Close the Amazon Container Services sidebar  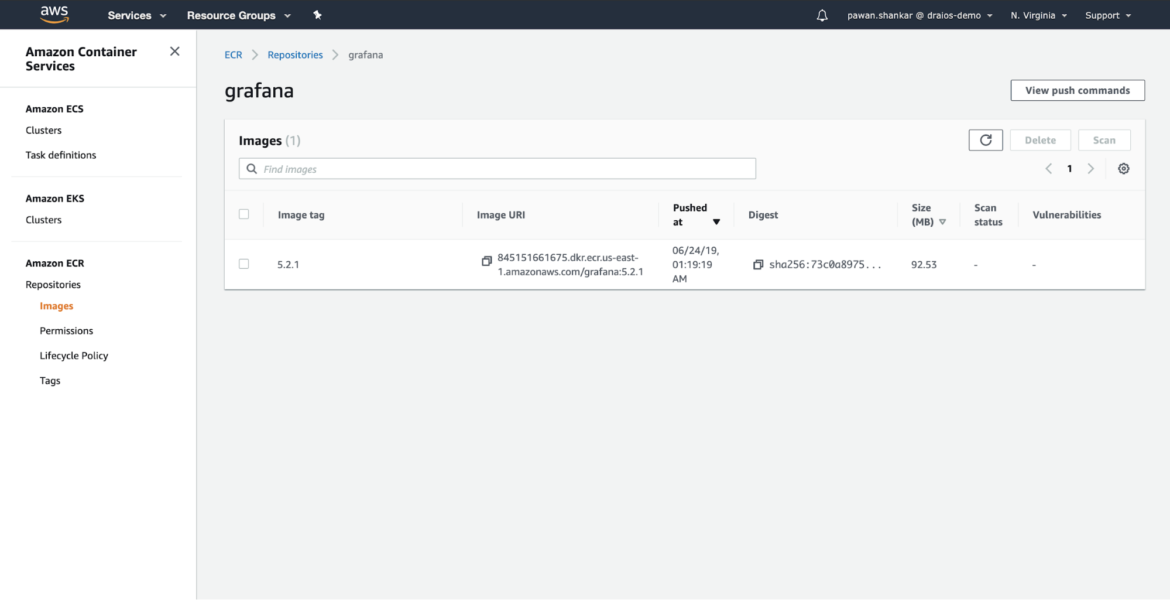point(175,52)
